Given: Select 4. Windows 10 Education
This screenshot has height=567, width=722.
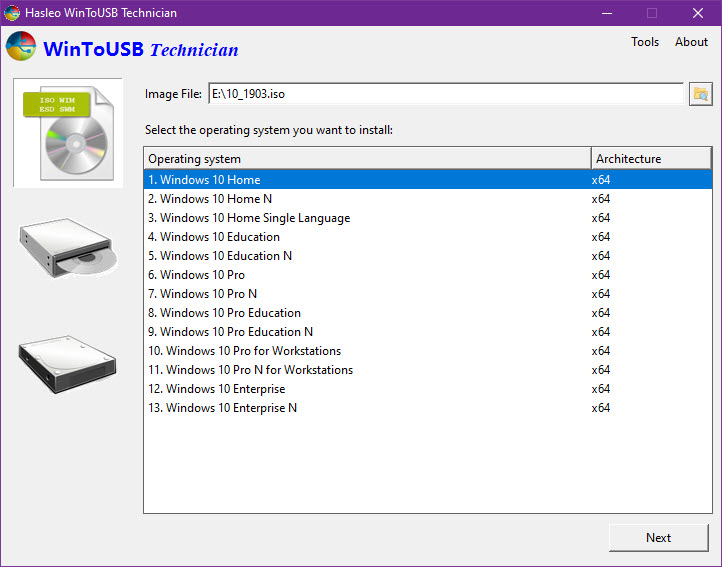Looking at the screenshot, I should (428, 237).
